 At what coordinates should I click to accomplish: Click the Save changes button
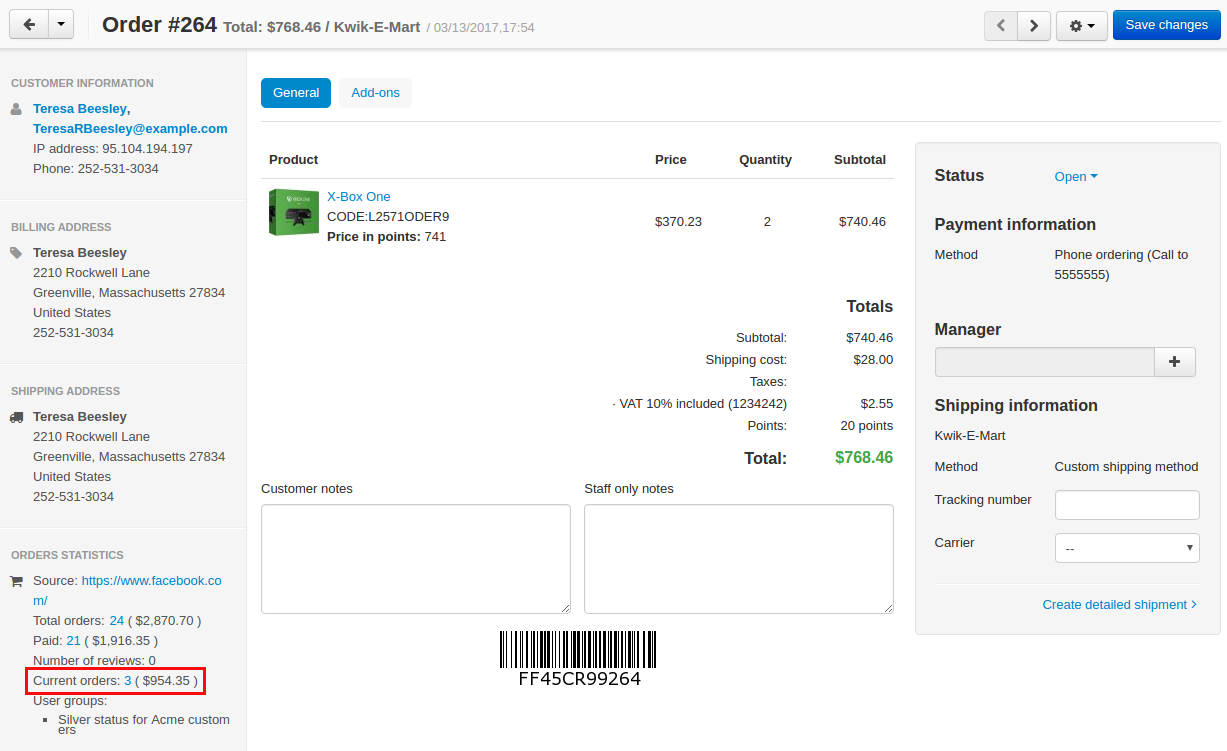(x=1166, y=25)
